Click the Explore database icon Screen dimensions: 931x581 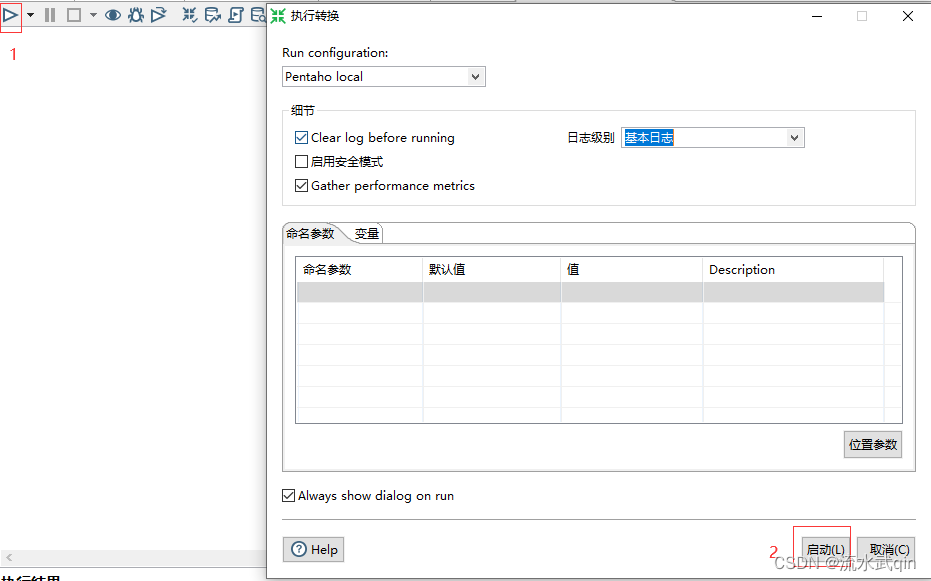[x=258, y=15]
